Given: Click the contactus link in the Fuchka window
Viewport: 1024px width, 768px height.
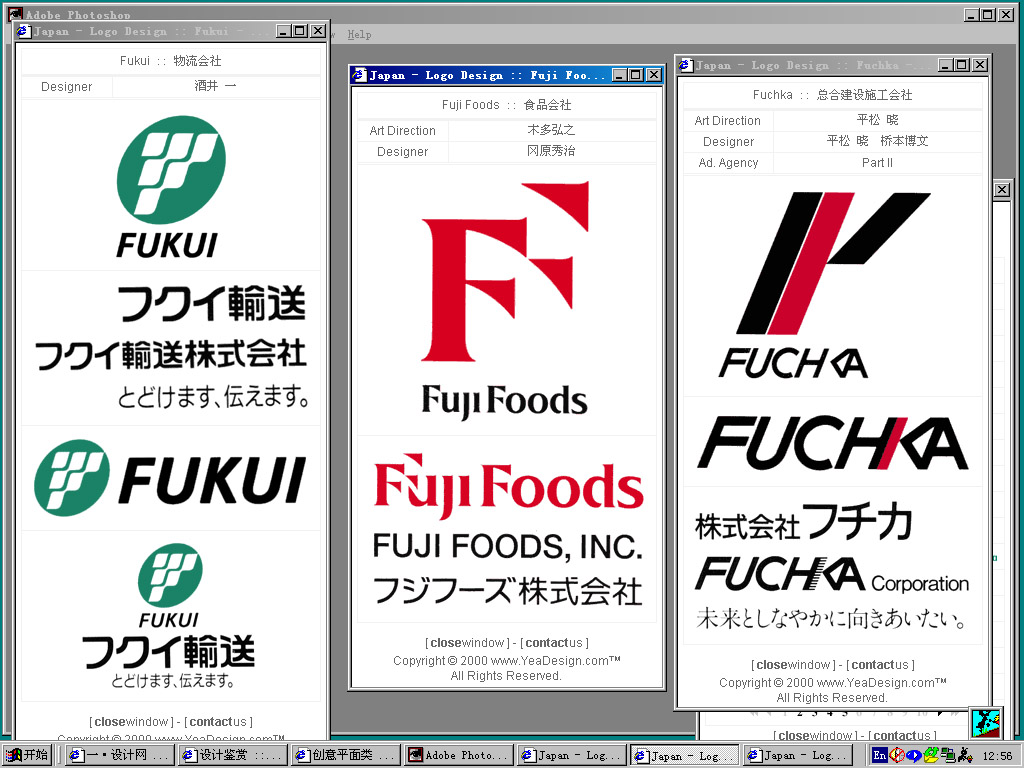Looking at the screenshot, I should pyautogui.click(x=880, y=665).
